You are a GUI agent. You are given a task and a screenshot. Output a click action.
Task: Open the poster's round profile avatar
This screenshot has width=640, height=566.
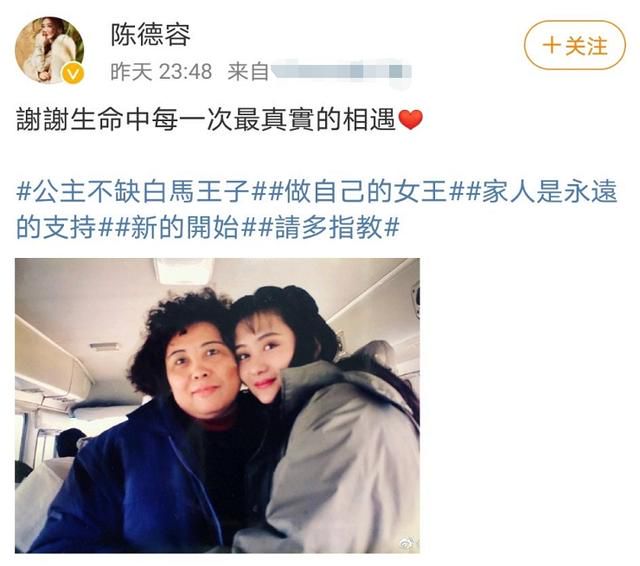click(49, 50)
